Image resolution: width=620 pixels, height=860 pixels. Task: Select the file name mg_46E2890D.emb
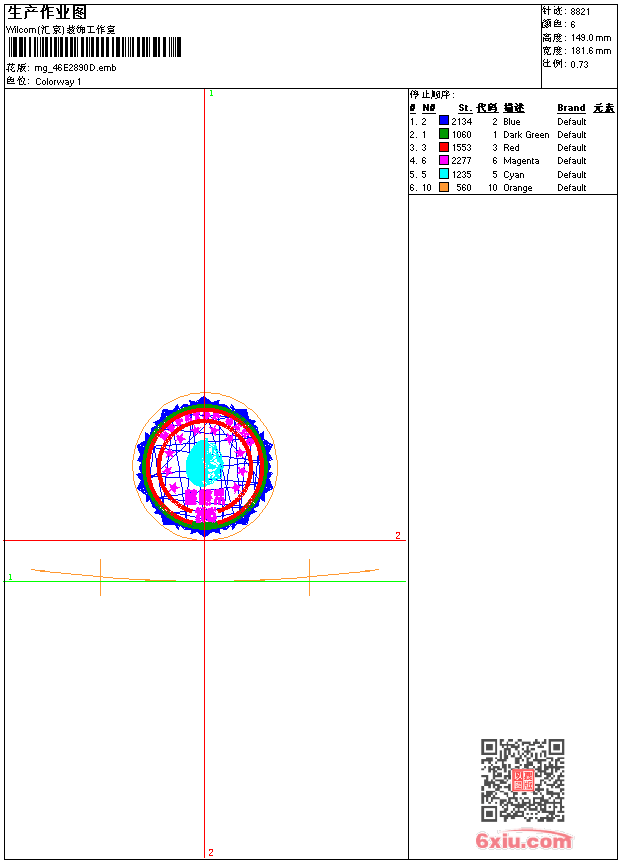pyautogui.click(x=75, y=68)
